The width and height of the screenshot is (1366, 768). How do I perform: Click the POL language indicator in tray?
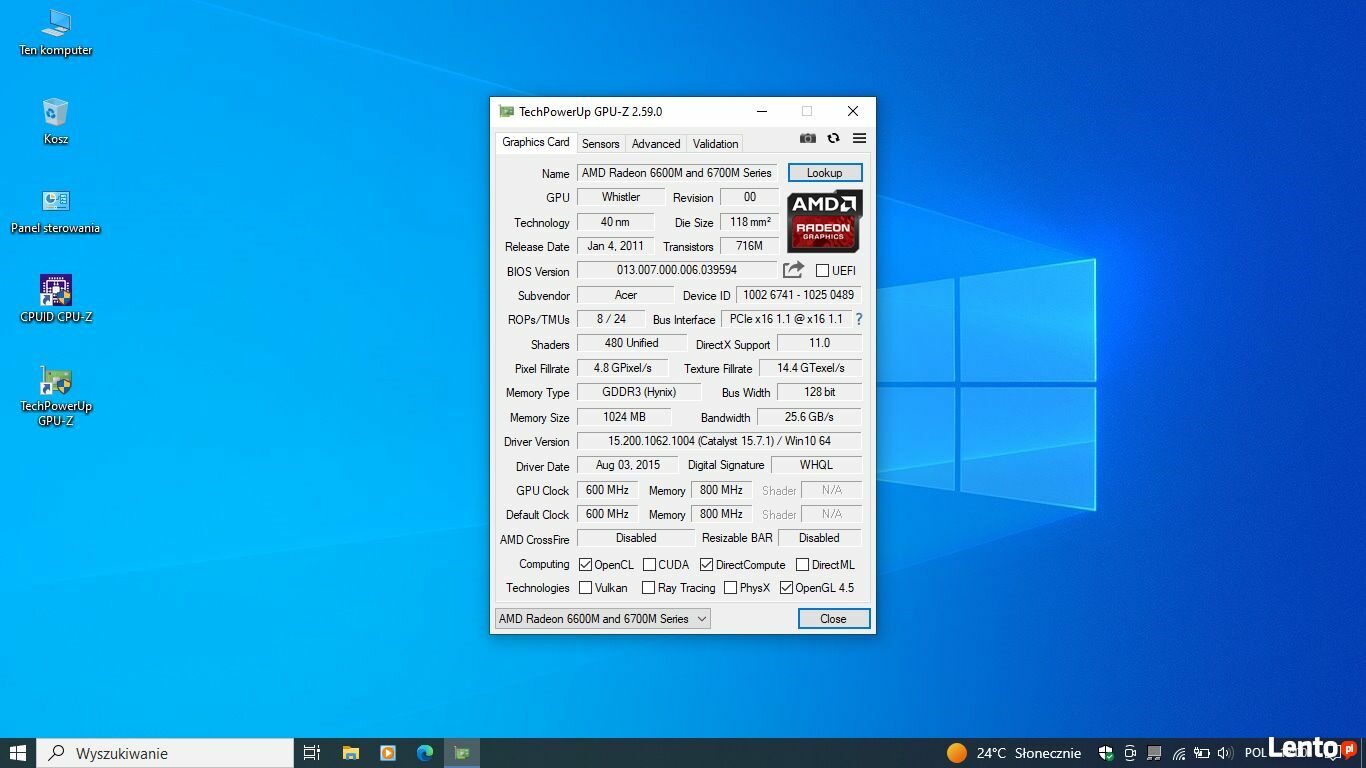click(1256, 753)
